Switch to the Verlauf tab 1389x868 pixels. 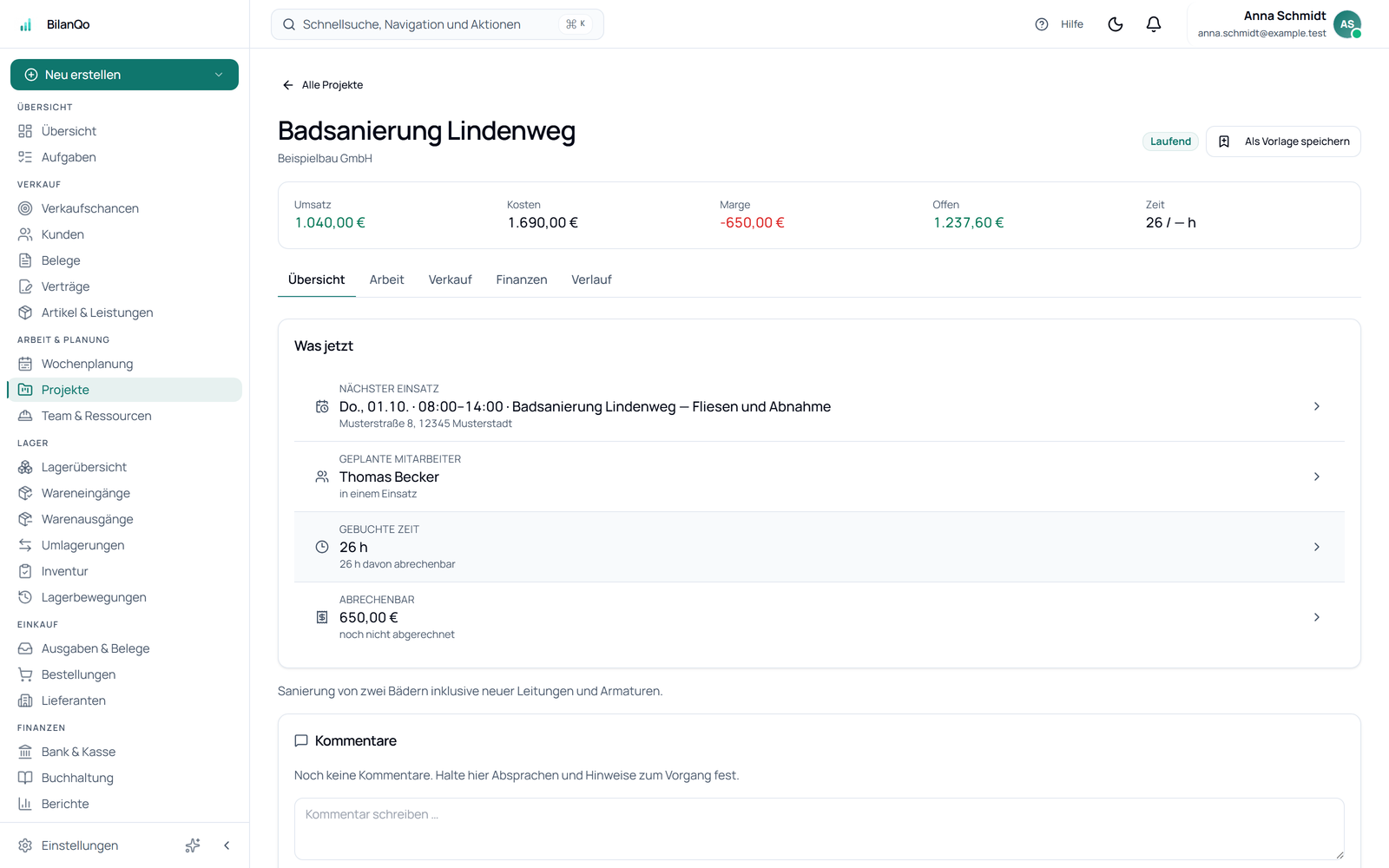coord(591,279)
